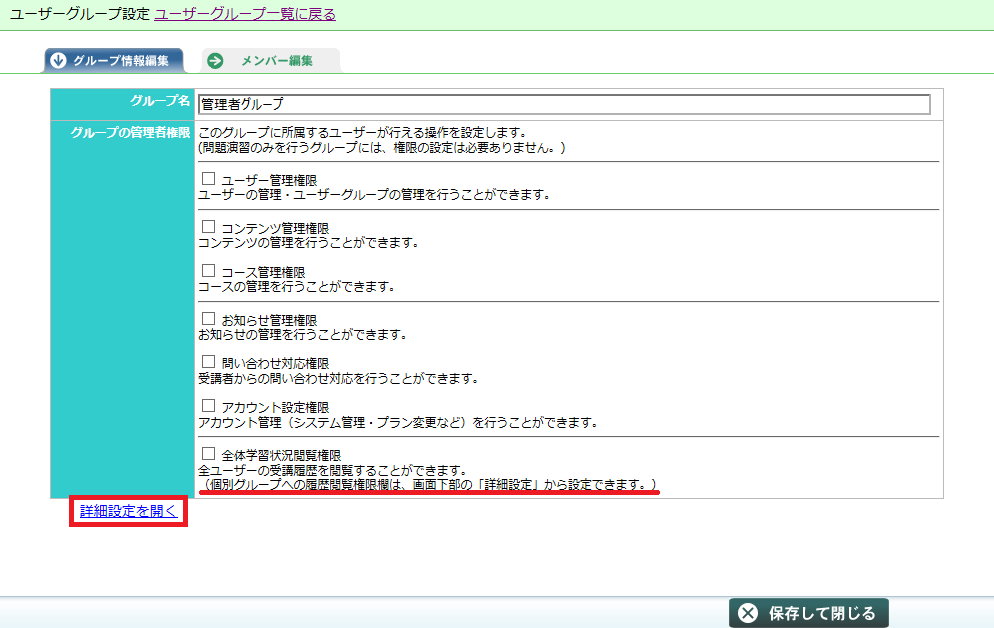Image resolution: width=994 pixels, height=628 pixels.
Task: Select the アカウント設定権限 checkbox
Action: tap(208, 406)
